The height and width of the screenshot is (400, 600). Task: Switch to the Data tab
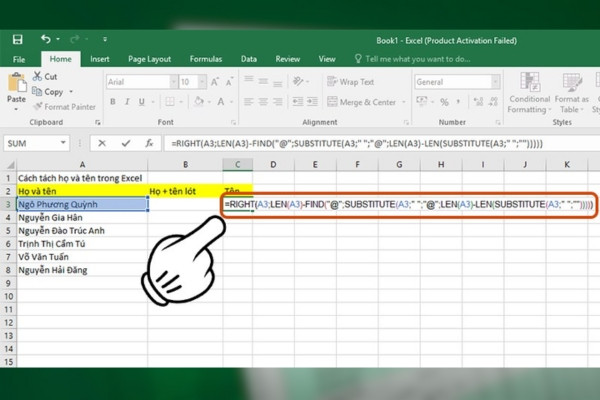pos(249,59)
